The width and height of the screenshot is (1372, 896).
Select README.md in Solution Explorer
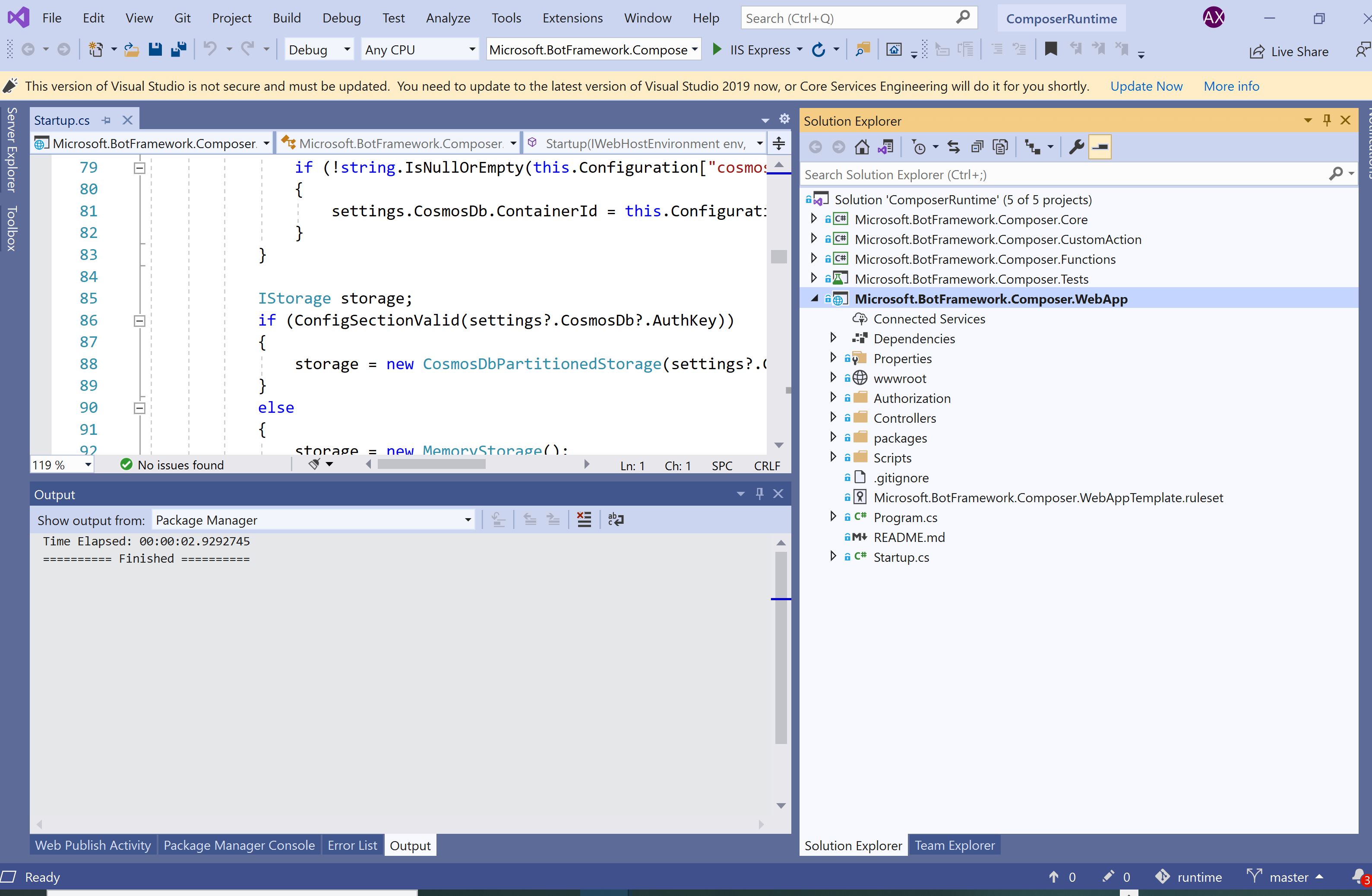point(908,537)
